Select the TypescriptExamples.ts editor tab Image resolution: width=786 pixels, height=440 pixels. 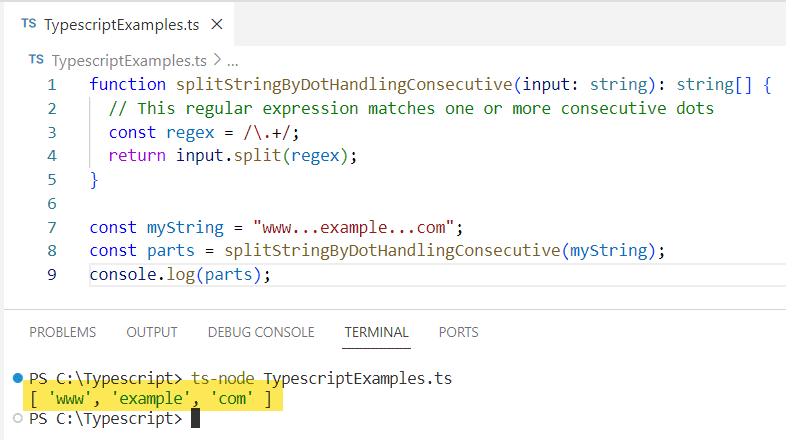[119, 24]
